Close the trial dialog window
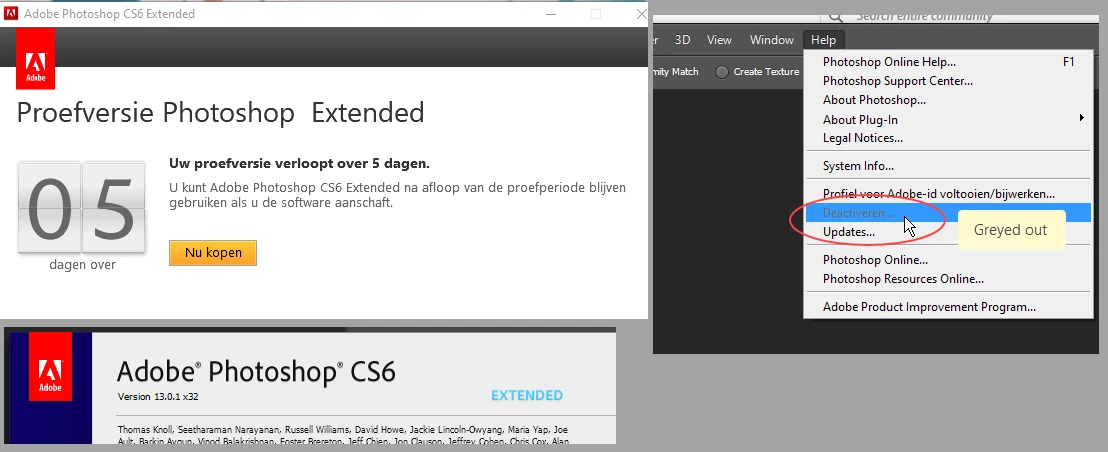 (641, 14)
